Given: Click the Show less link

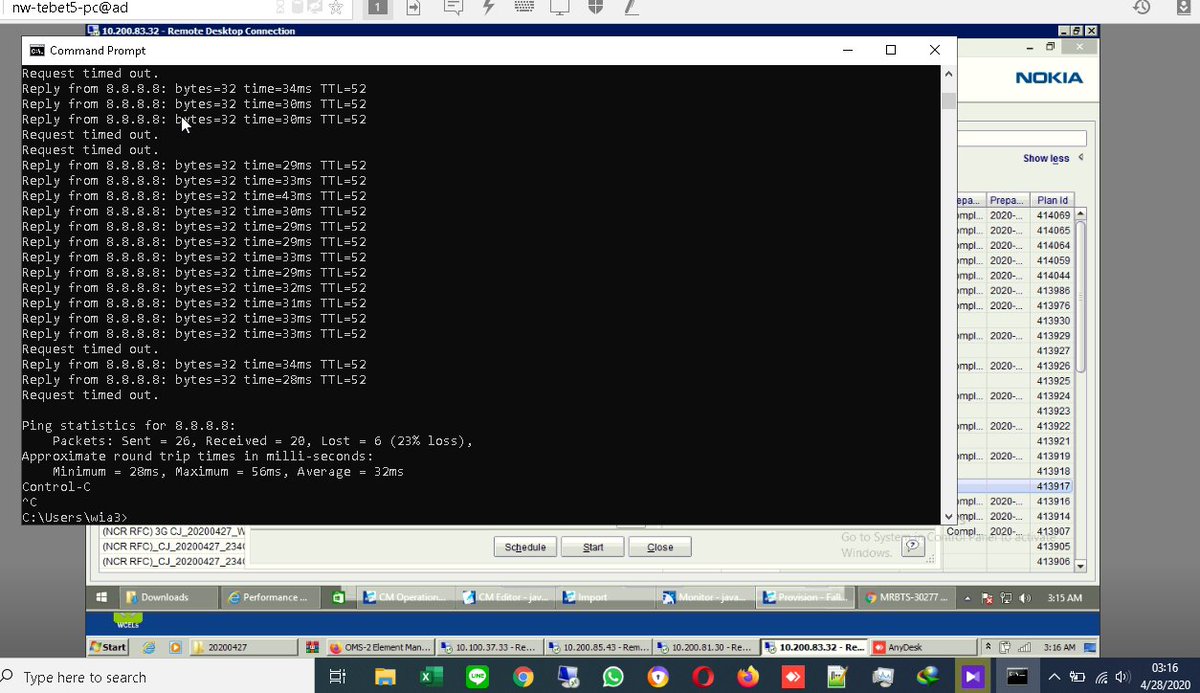Looking at the screenshot, I should point(1046,158).
